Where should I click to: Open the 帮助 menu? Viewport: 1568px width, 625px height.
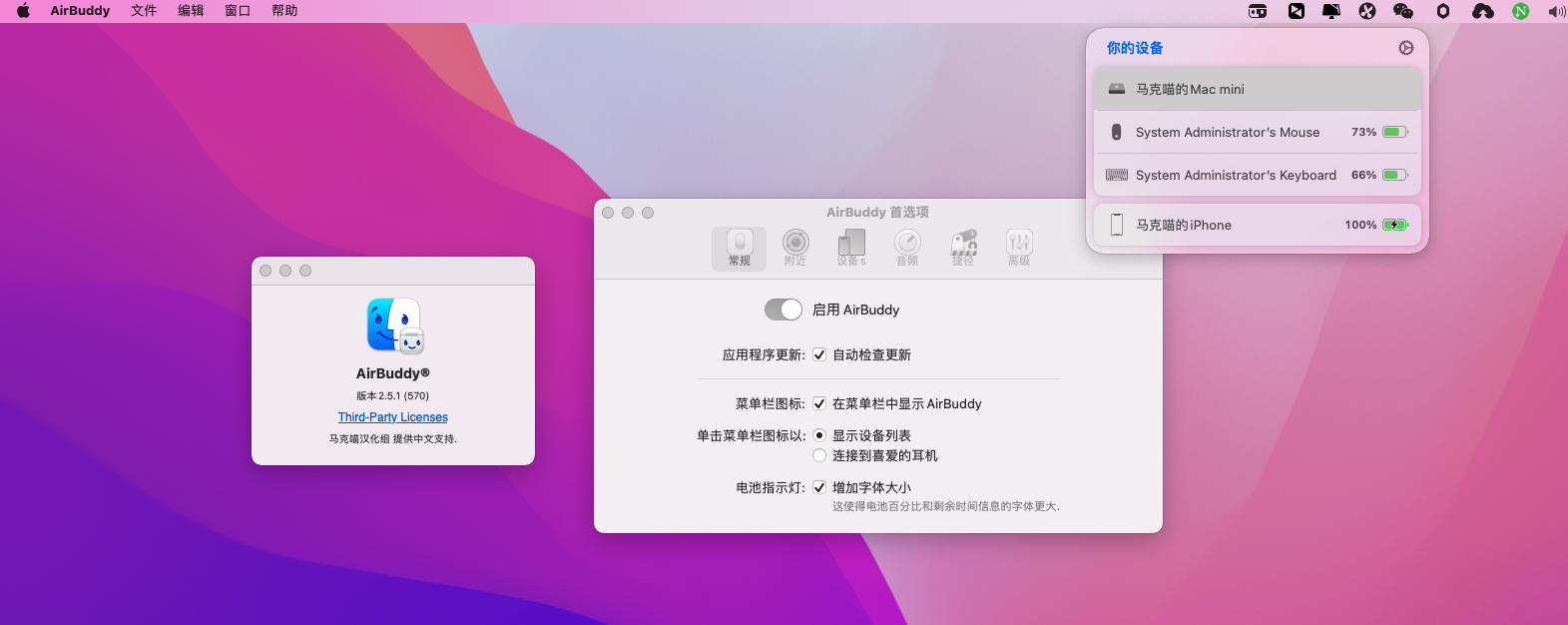284,11
